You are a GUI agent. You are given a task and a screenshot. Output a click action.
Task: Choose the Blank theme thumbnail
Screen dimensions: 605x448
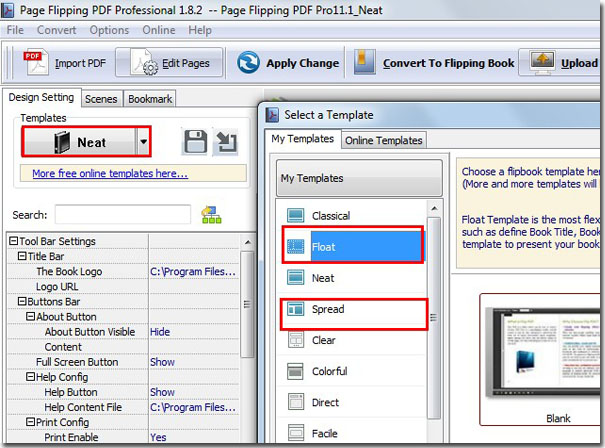540,360
